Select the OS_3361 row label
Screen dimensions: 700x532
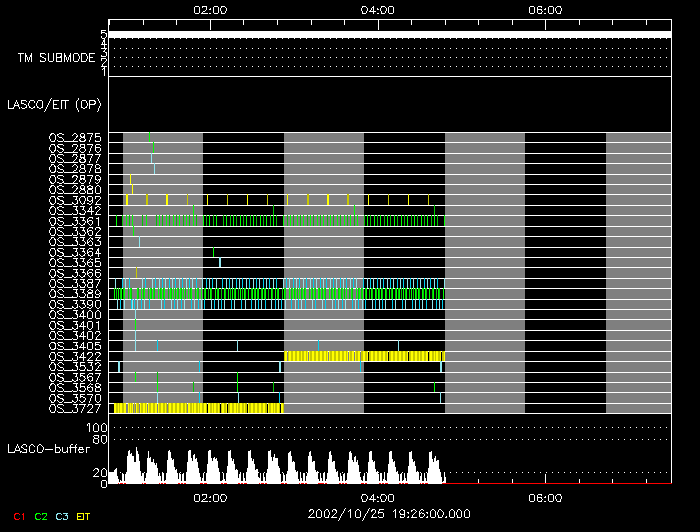click(75, 221)
